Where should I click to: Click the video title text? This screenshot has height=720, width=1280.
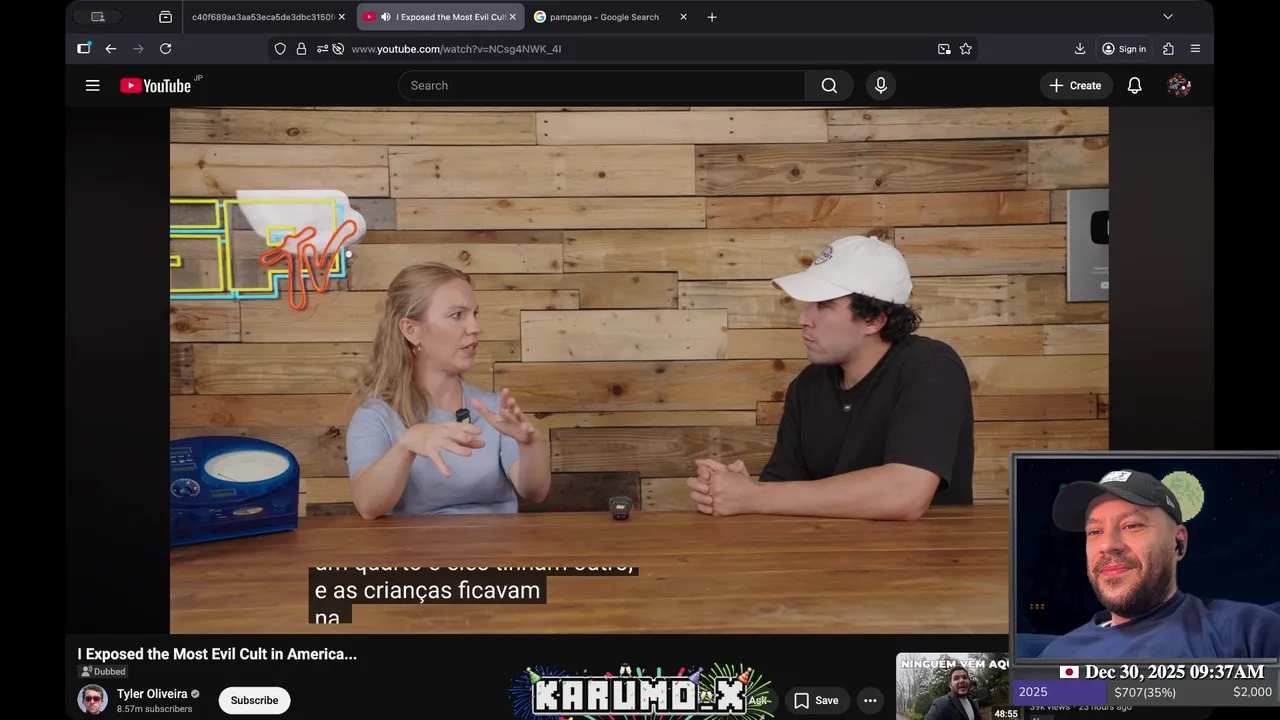[217, 654]
